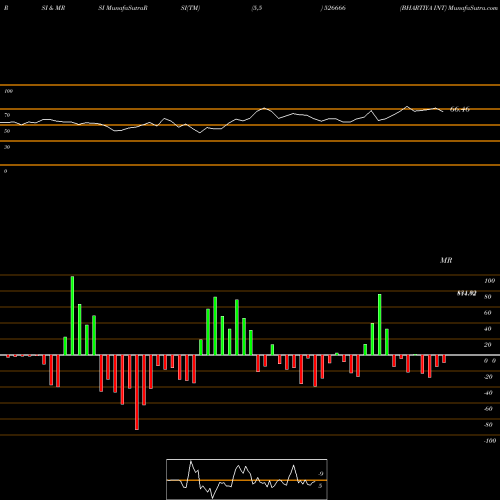The height and width of the screenshot is (500, 500).
Task: Click the SI MunafaSutraR header text
Action: point(123,8)
